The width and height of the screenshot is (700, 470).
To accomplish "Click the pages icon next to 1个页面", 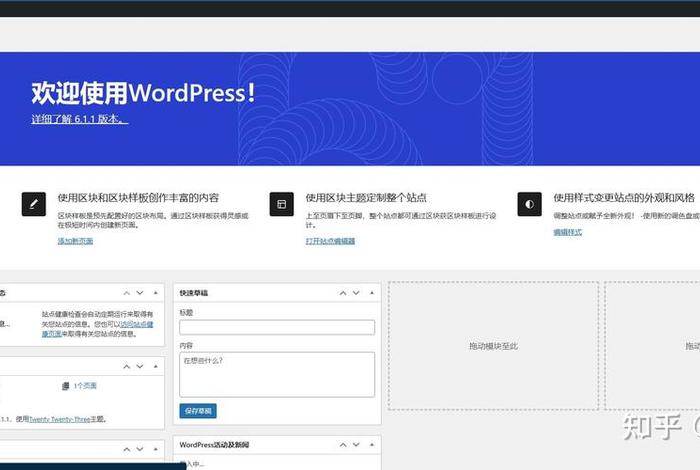I will click(66, 386).
